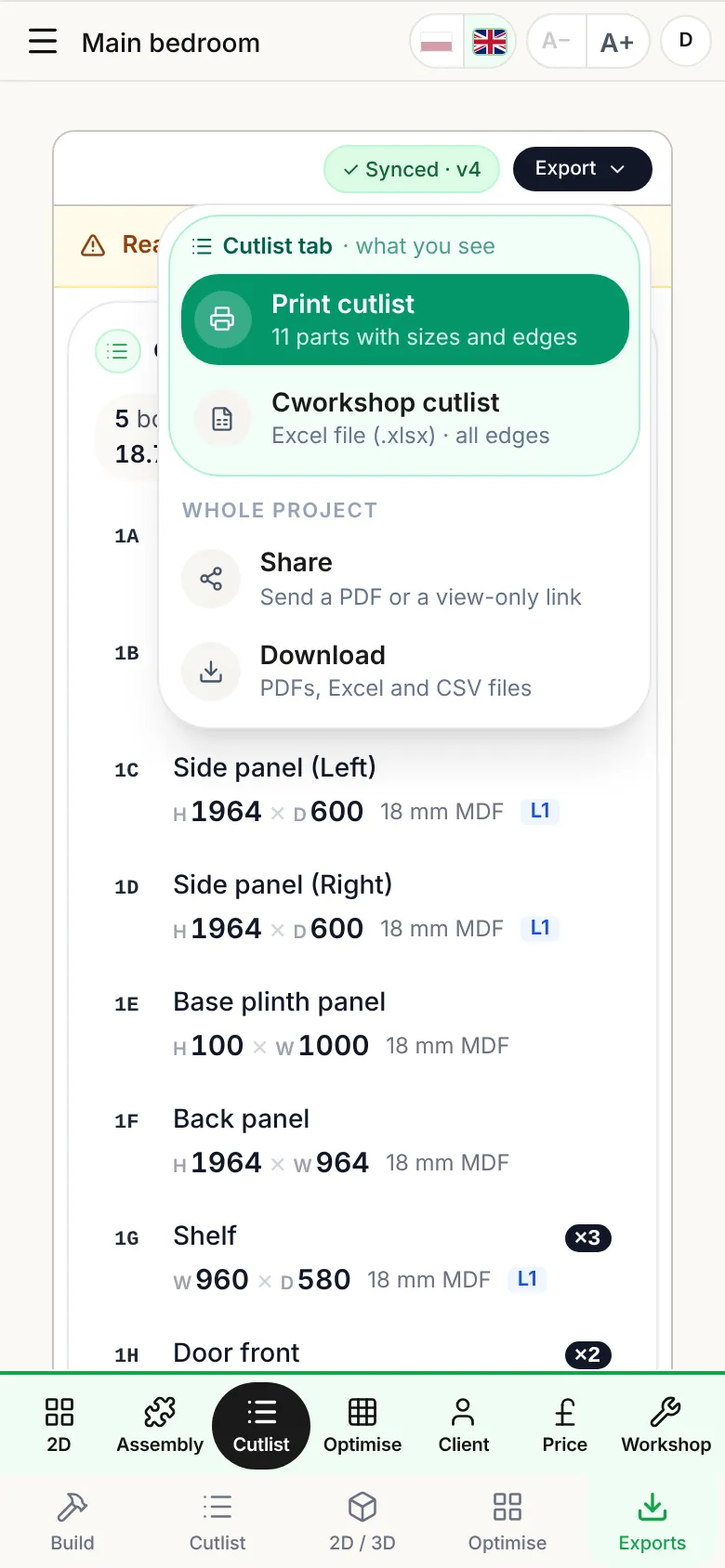Switch to the Optimise grid tab

pyautogui.click(x=362, y=1426)
